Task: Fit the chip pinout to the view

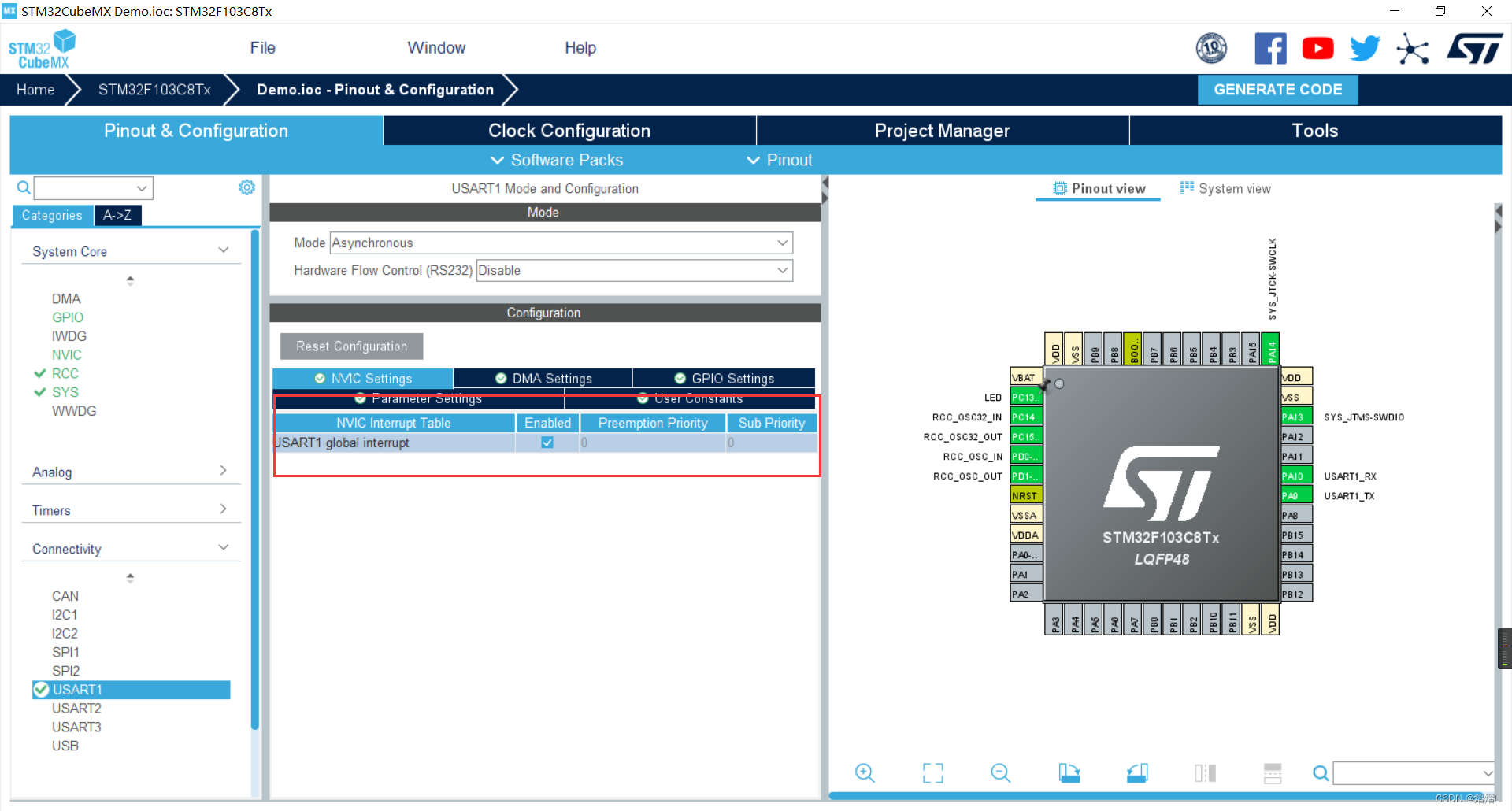Action: pos(932,773)
